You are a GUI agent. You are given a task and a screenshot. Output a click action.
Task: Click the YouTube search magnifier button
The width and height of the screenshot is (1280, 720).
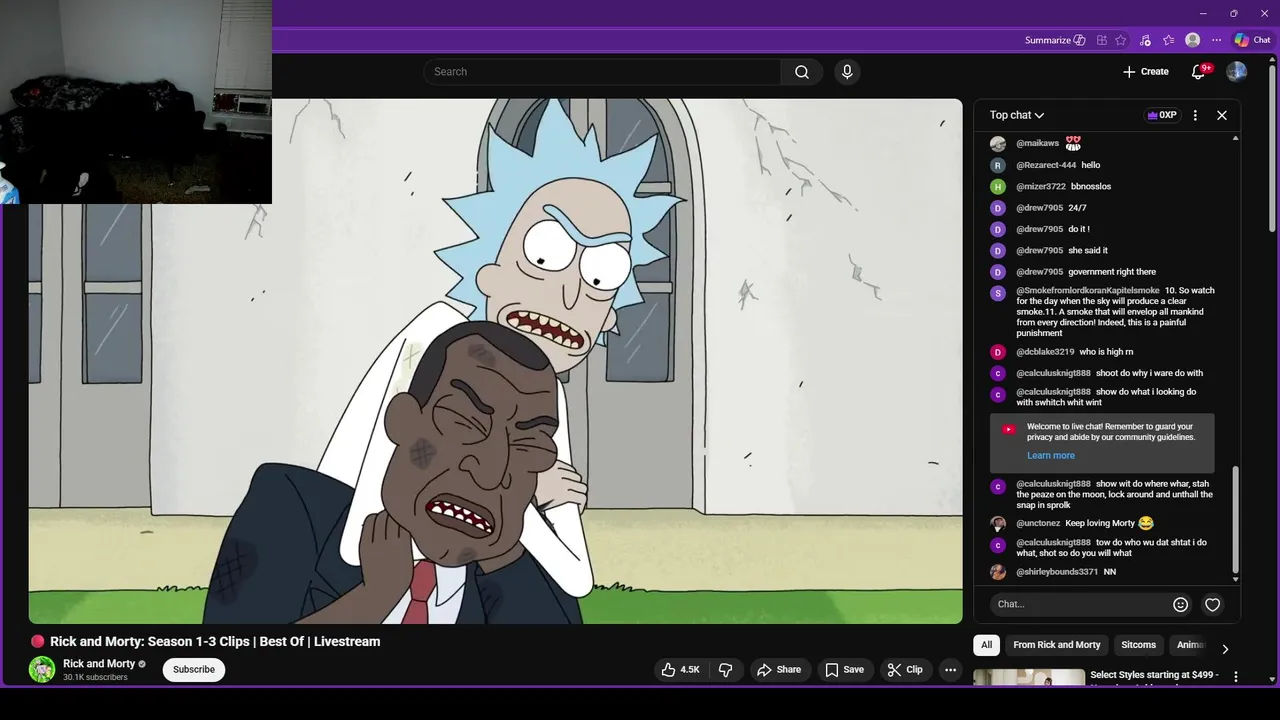pos(801,72)
